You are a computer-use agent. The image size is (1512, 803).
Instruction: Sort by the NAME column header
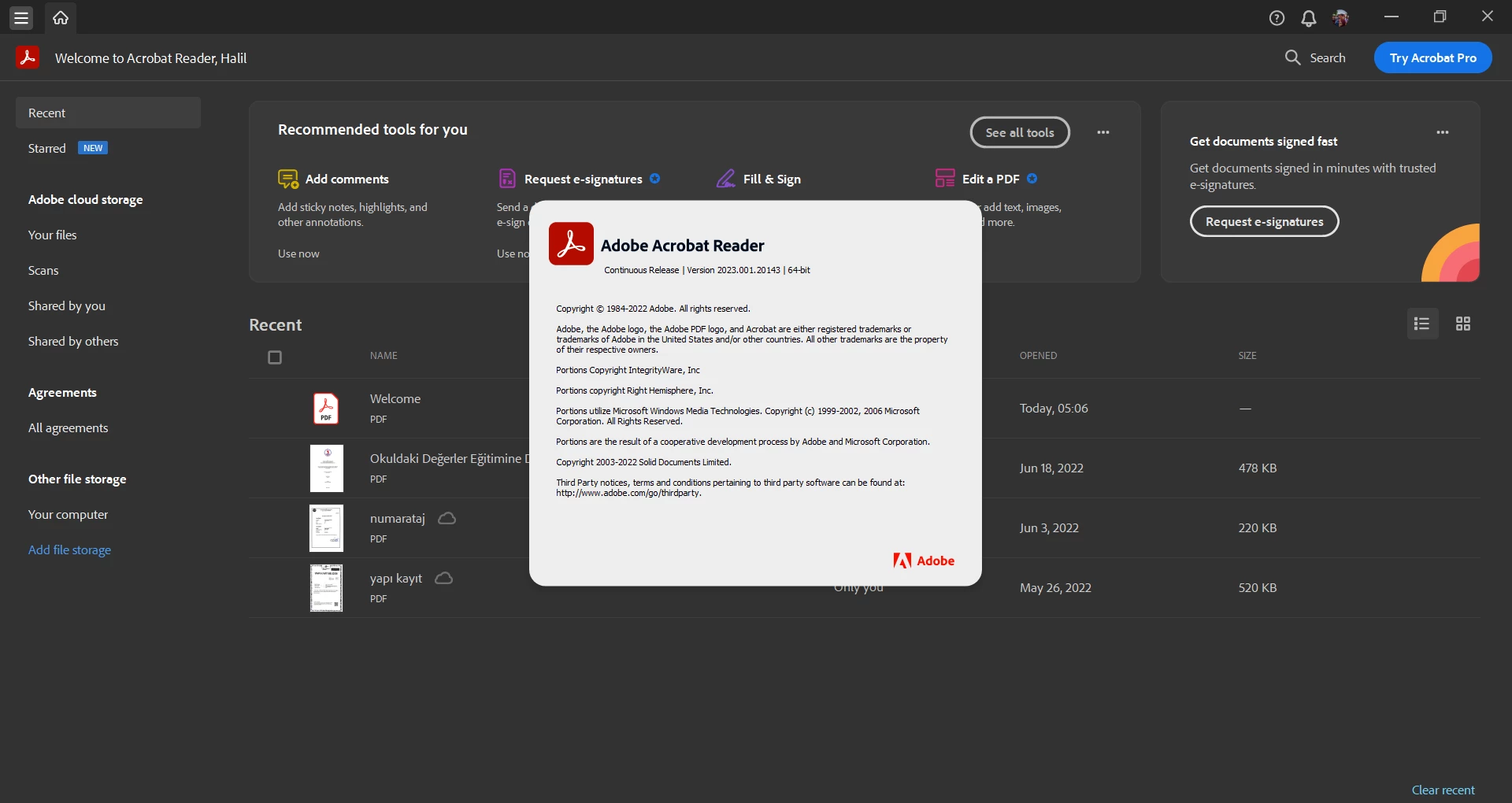384,356
